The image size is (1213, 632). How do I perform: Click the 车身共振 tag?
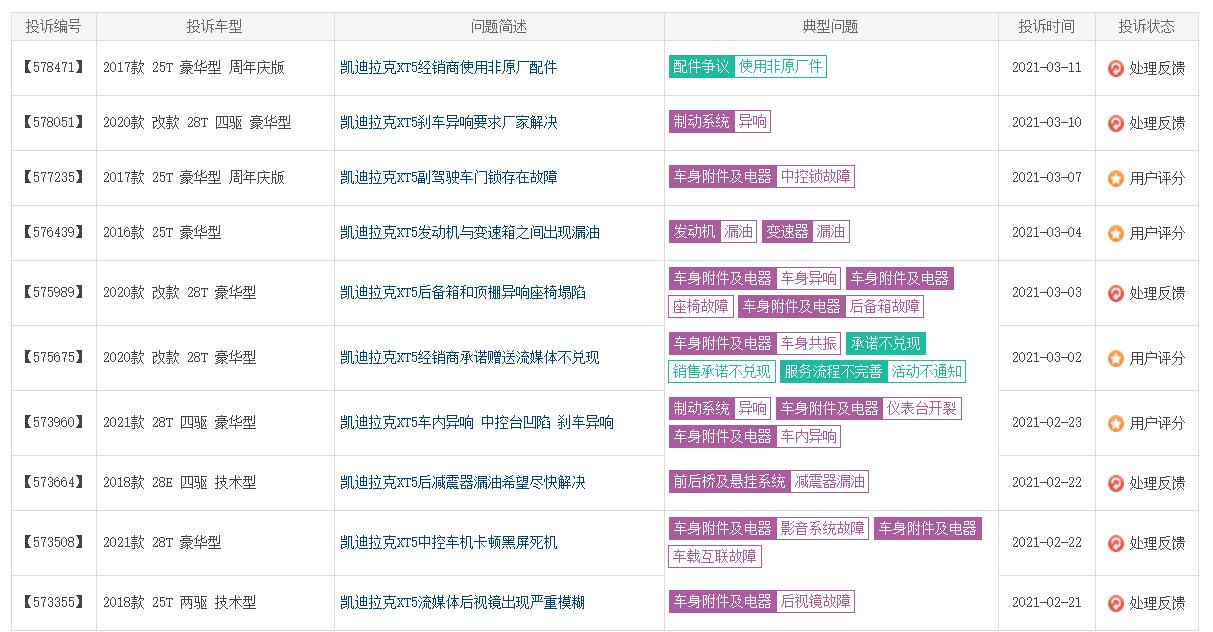point(808,343)
